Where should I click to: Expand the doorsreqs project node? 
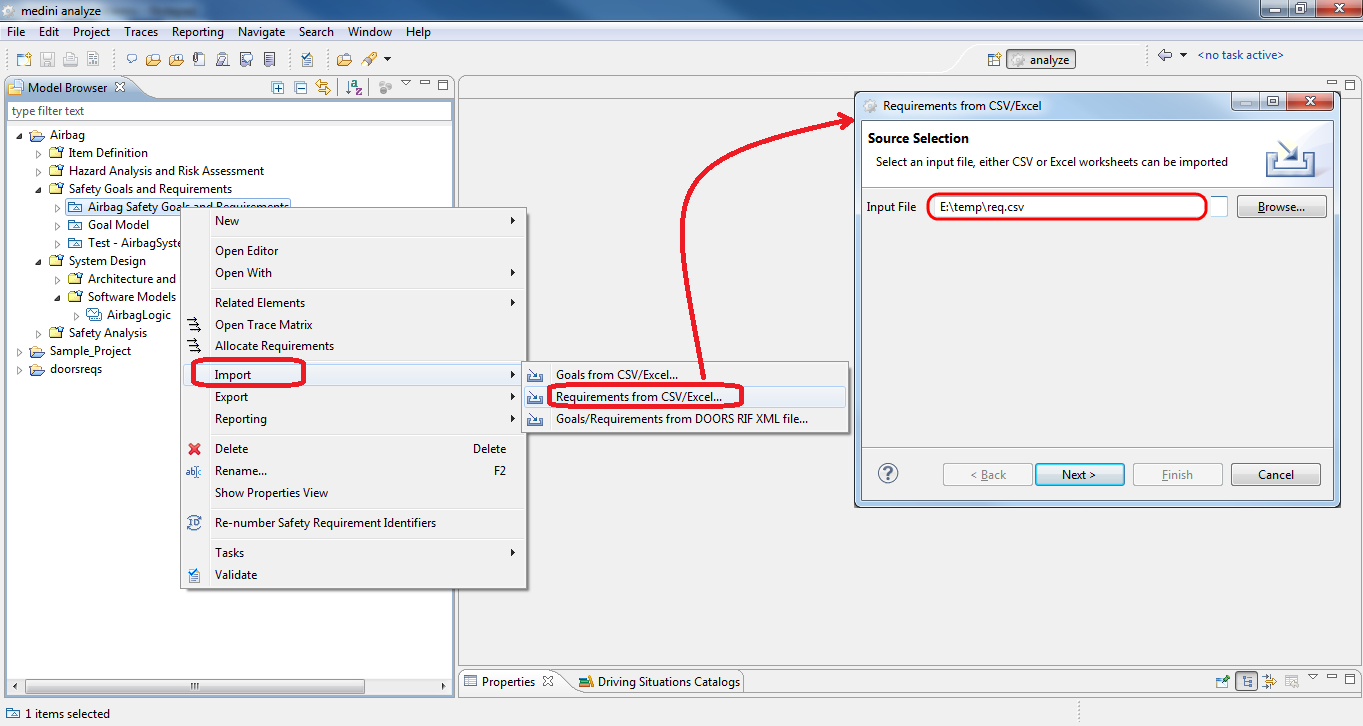coord(20,369)
